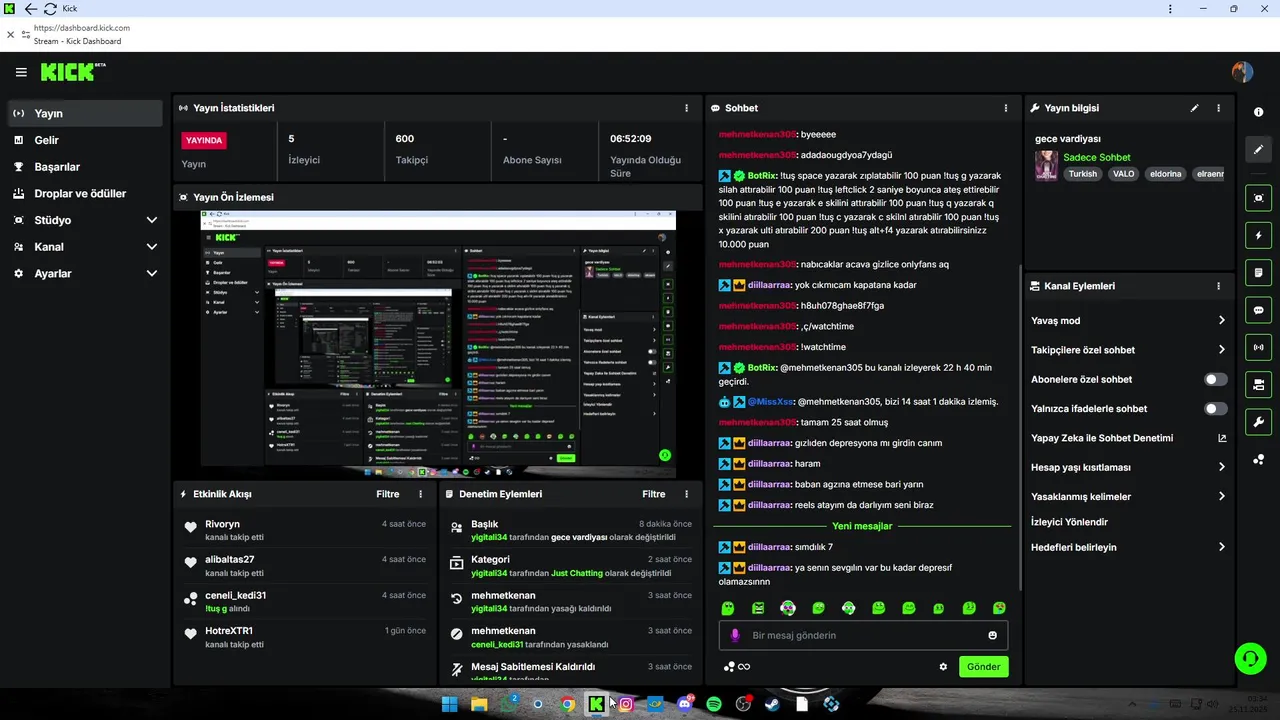1280x720 pixels.
Task: Select Gelir in the left sidebar
Action: pyautogui.click(x=85, y=140)
